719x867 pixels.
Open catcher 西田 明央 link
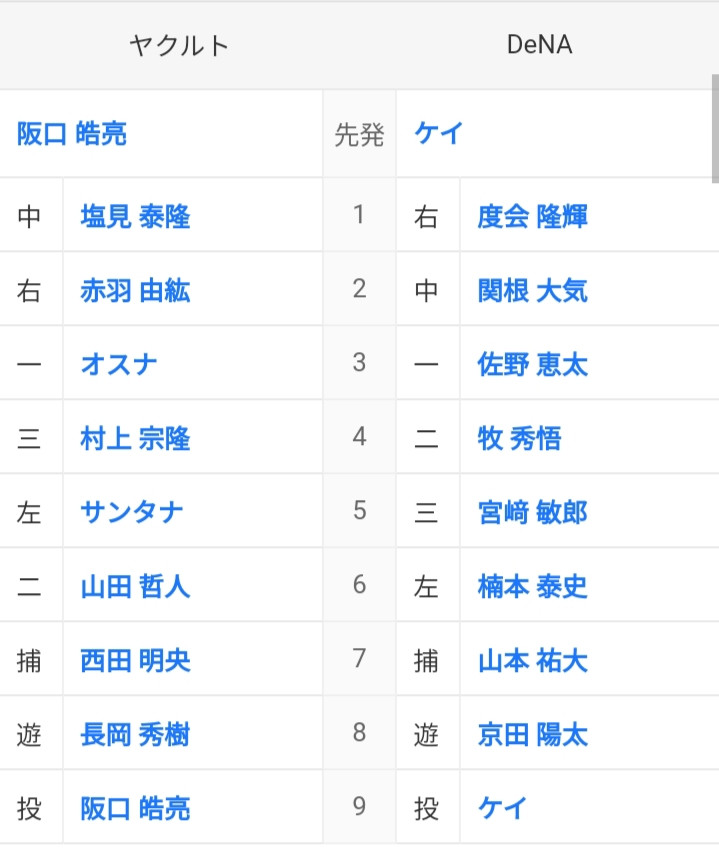(136, 661)
